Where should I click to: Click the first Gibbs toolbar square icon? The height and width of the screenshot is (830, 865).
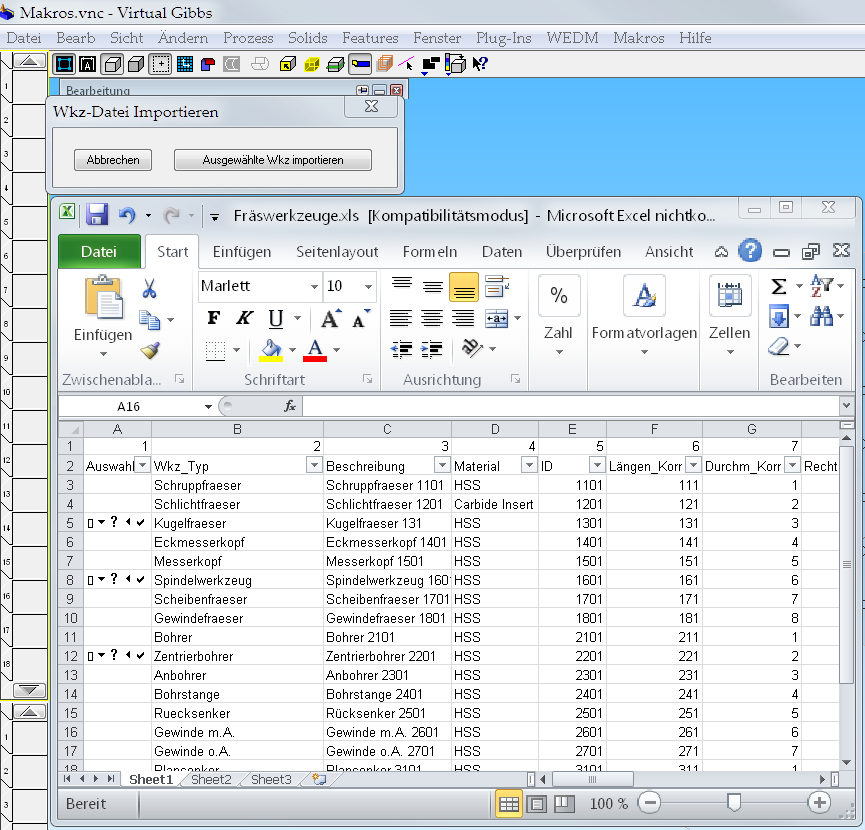[64, 64]
